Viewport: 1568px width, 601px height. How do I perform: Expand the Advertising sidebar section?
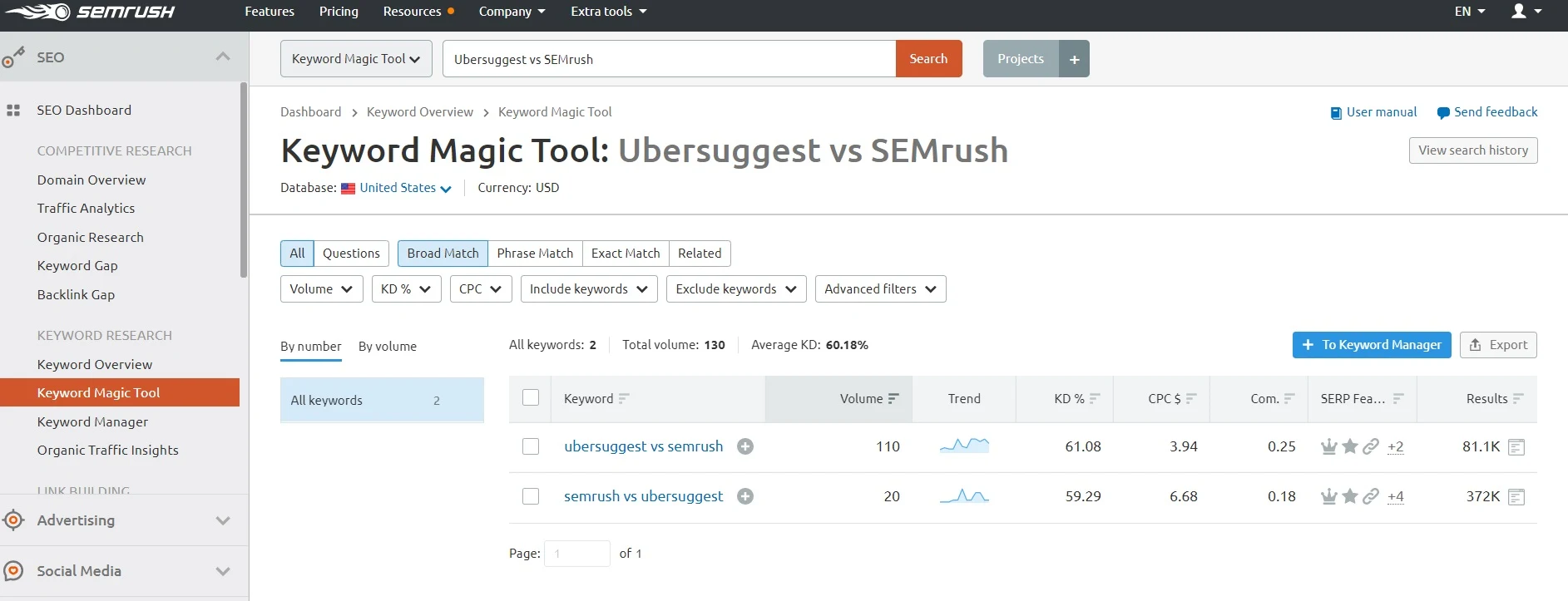[x=124, y=520]
